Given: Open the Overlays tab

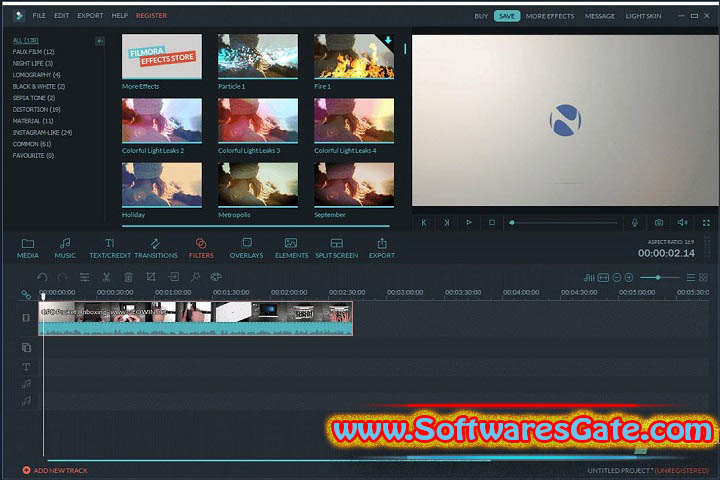Looking at the screenshot, I should tap(247, 248).
